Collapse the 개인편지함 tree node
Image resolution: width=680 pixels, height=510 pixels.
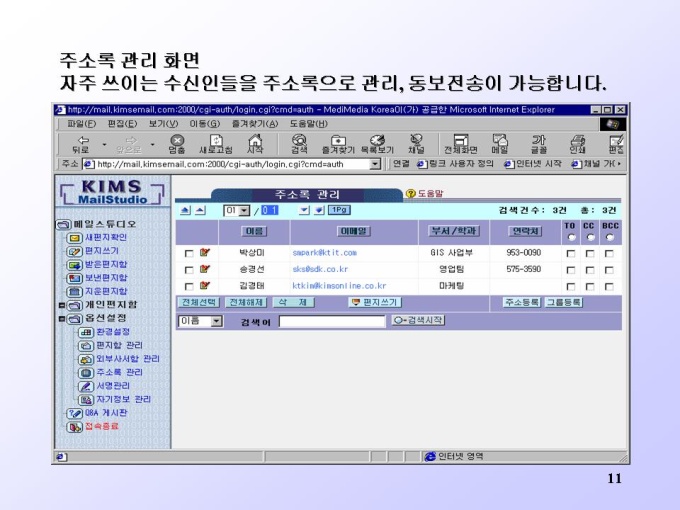pos(62,305)
